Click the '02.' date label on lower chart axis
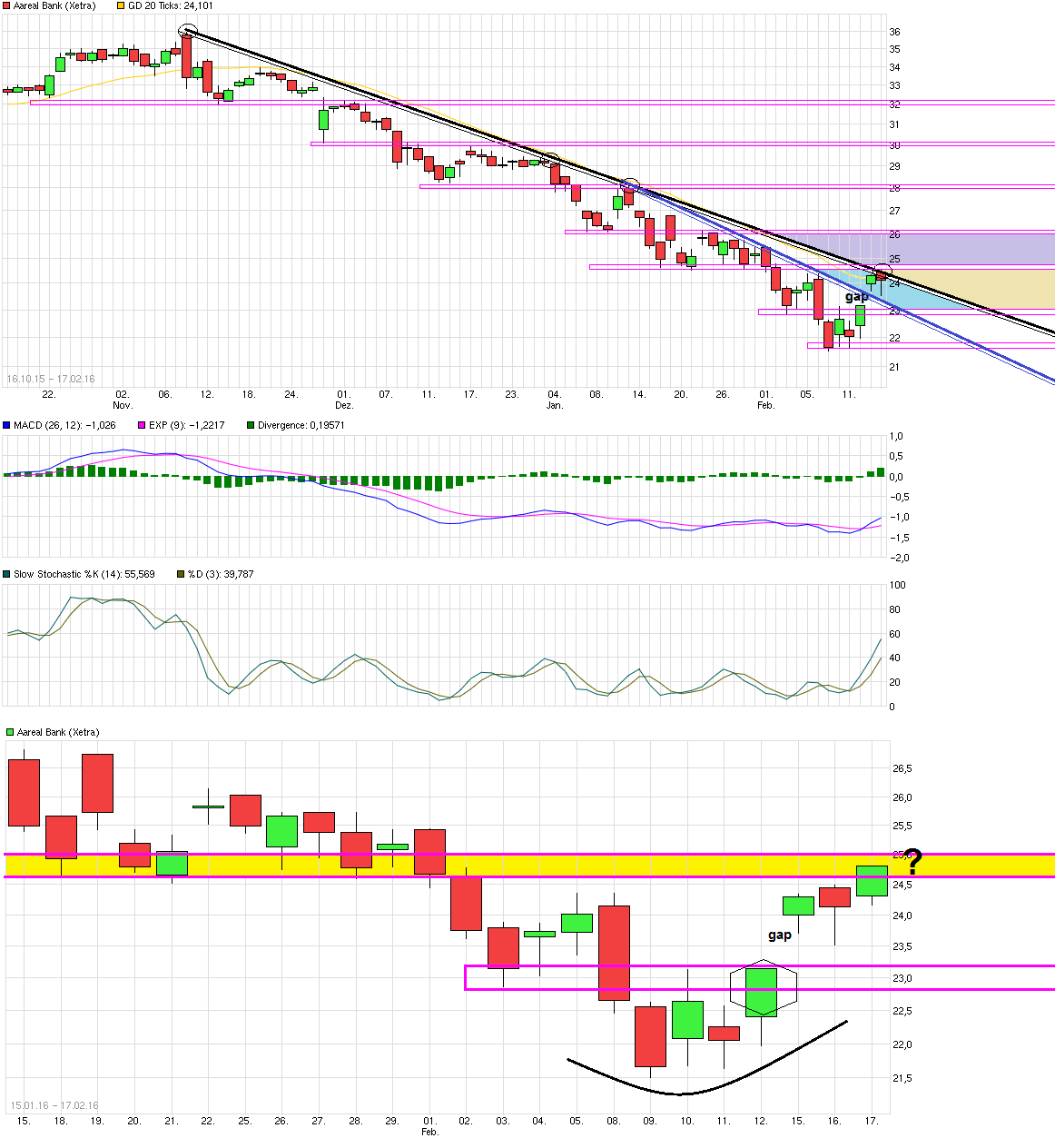 click(x=466, y=1121)
